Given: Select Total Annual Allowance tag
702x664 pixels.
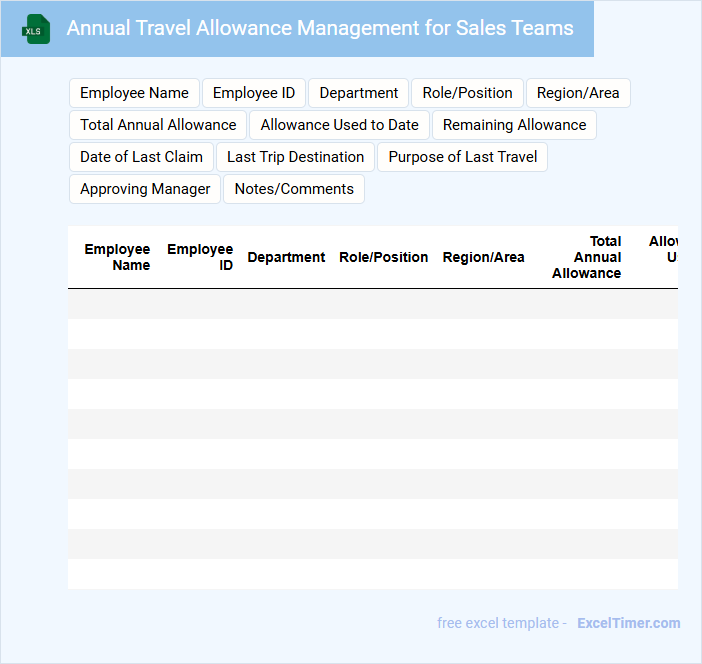Looking at the screenshot, I should 158,125.
